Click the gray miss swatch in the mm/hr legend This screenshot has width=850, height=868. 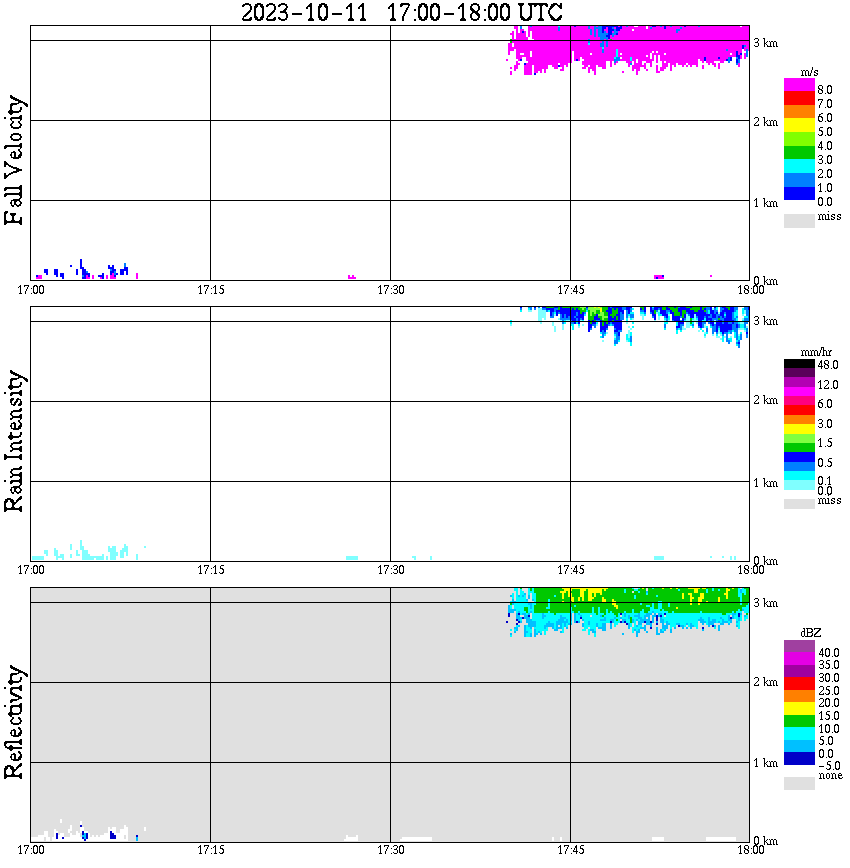799,504
